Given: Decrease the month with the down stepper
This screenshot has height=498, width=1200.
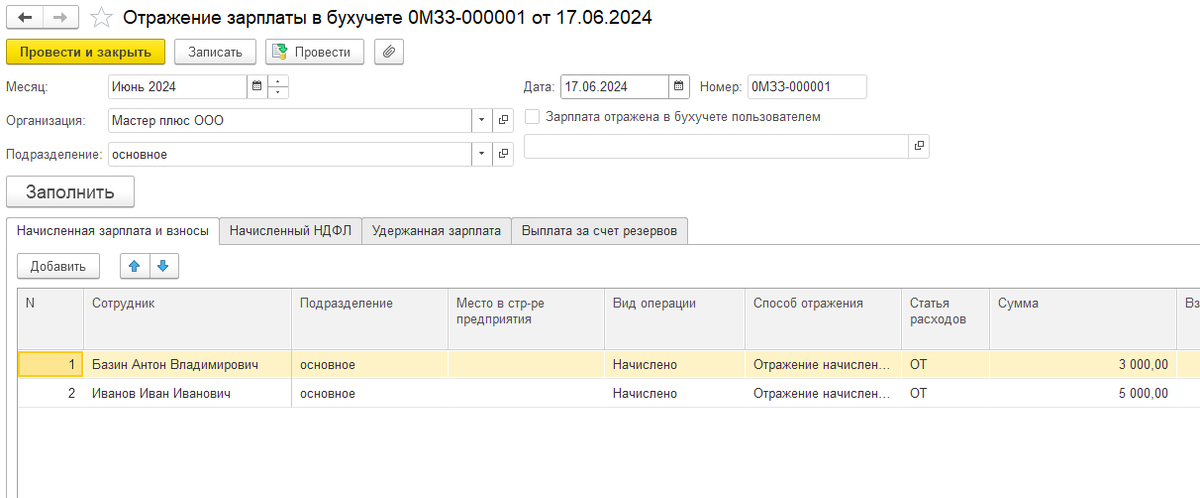Looking at the screenshot, I should tap(277, 93).
